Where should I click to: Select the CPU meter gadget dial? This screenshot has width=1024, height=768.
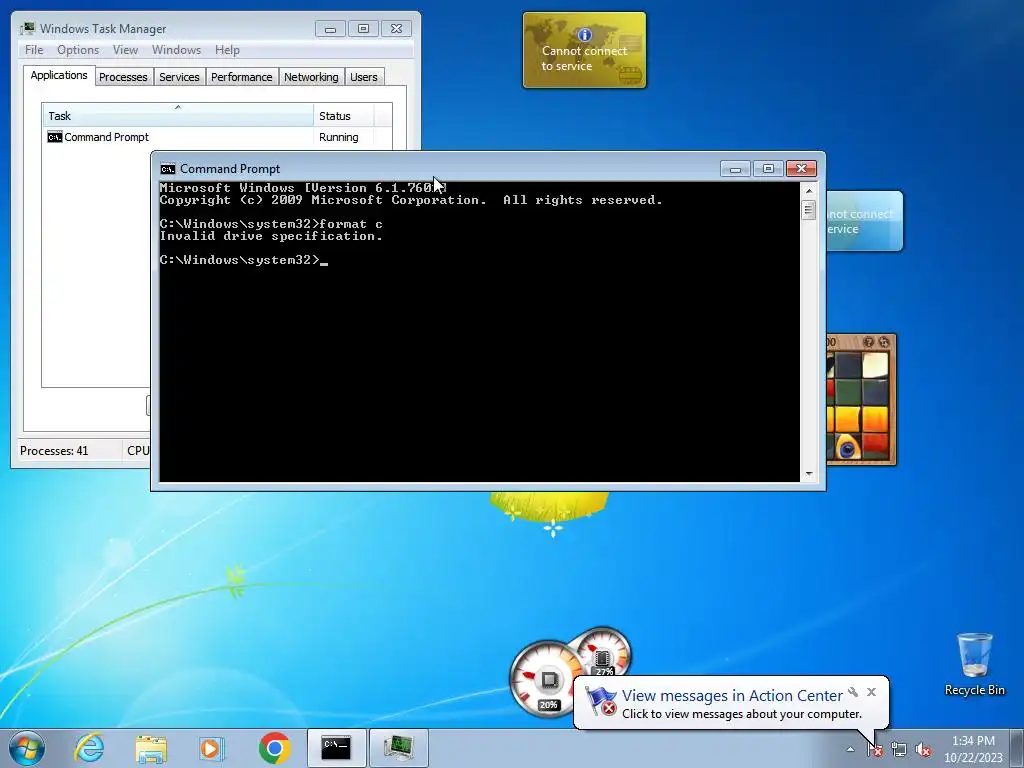(547, 680)
